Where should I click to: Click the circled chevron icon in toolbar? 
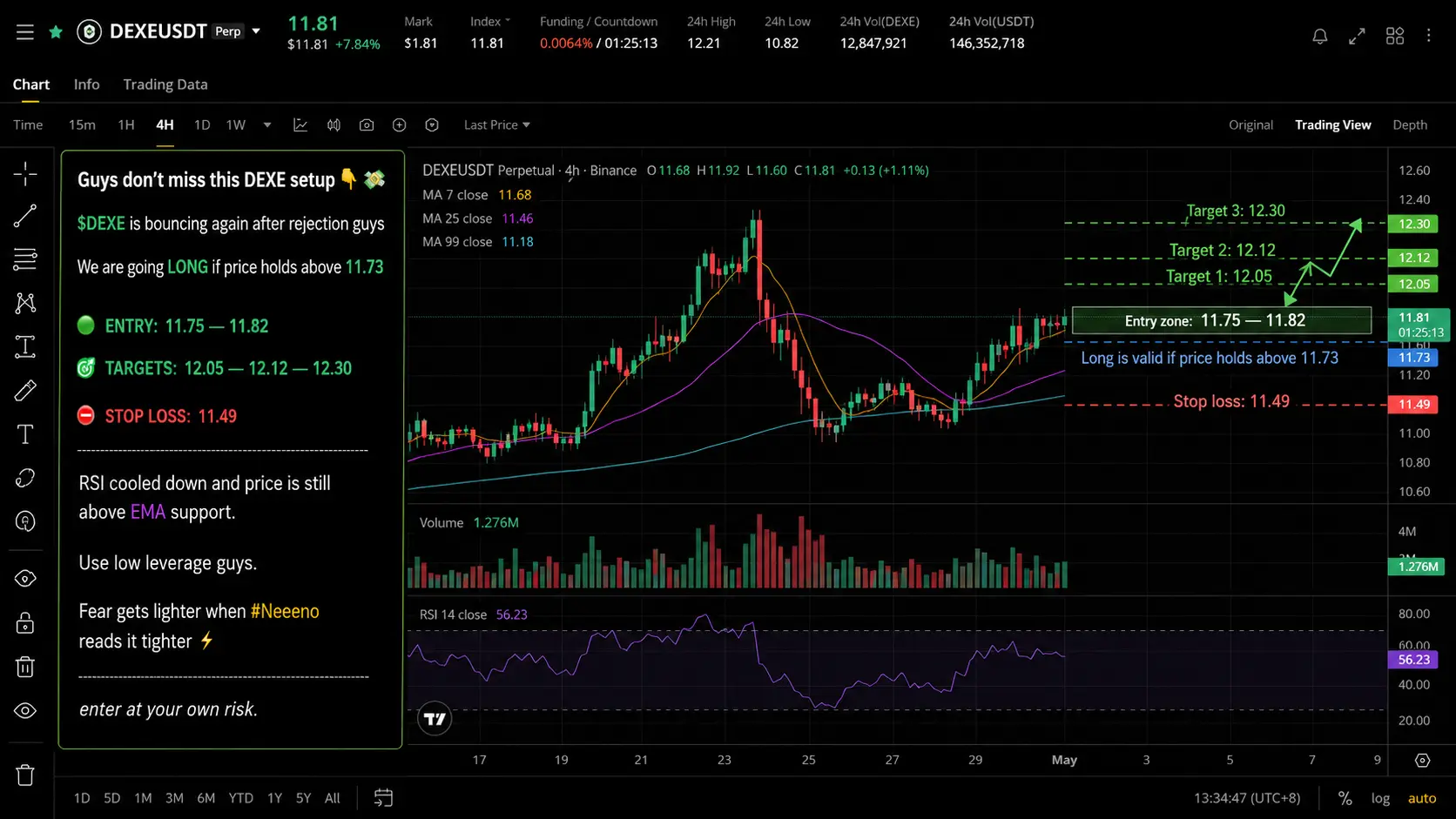432,125
